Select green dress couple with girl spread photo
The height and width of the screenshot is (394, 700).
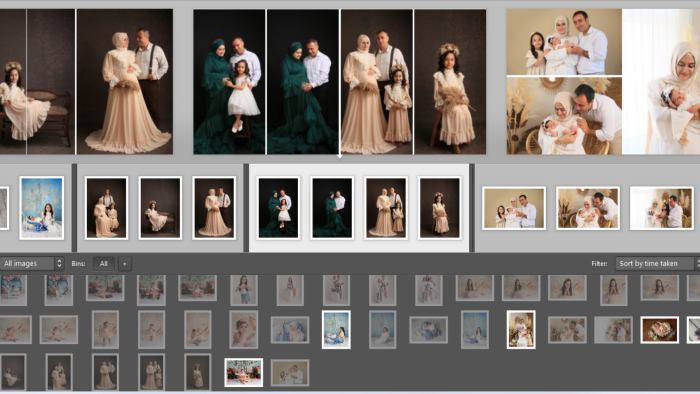tap(229, 82)
